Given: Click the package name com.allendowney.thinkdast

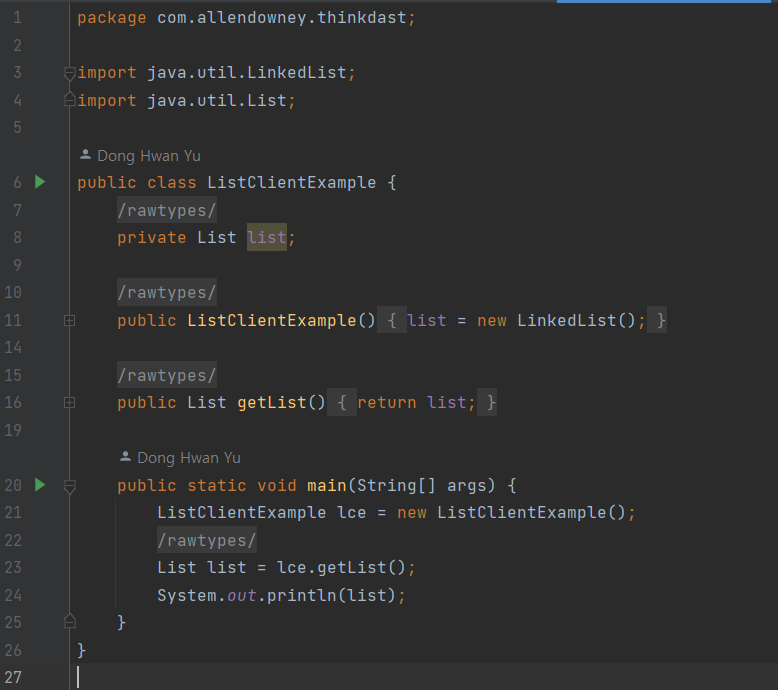Looking at the screenshot, I should 282,18.
